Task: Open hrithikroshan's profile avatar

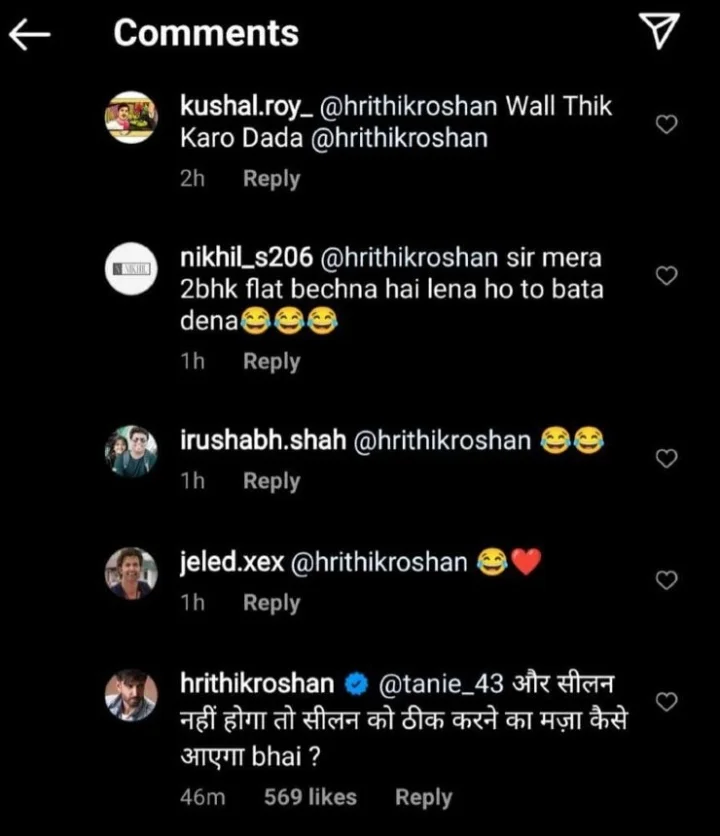Action: (x=132, y=696)
